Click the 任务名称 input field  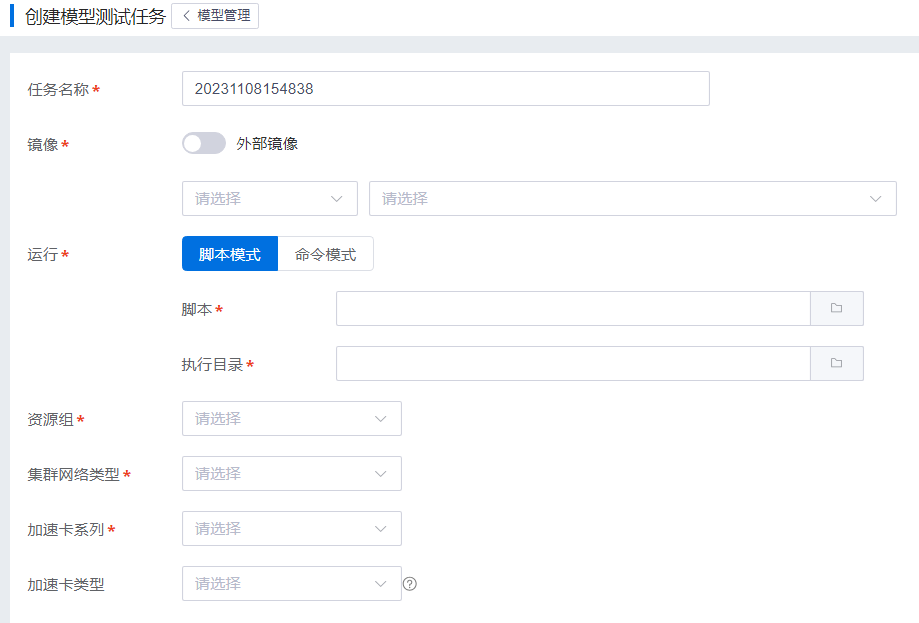click(x=445, y=89)
